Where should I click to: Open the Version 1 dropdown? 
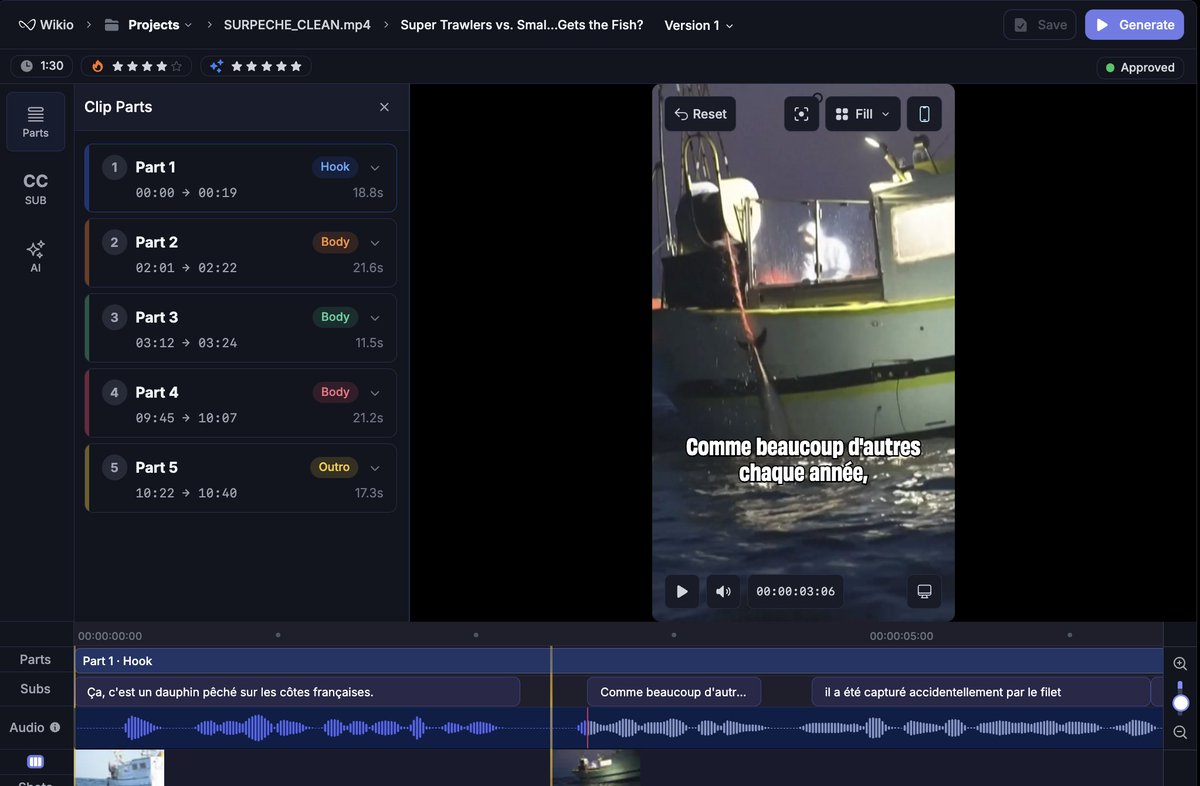point(699,25)
